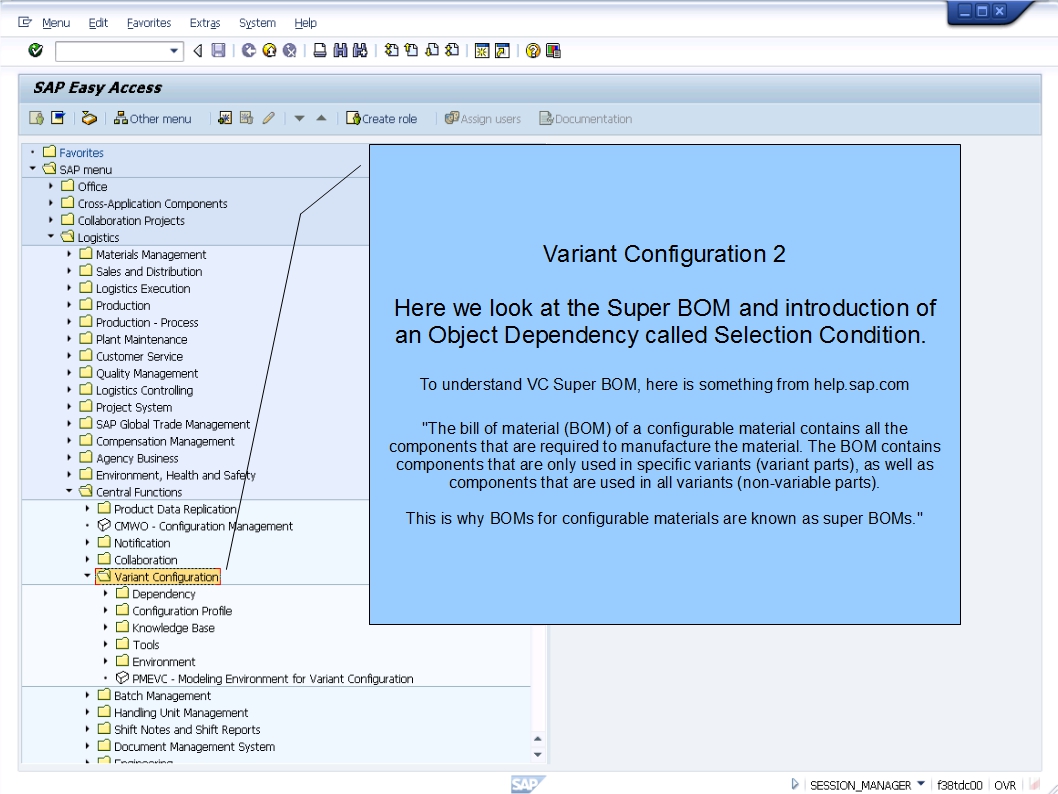Screen dimensions: 1058x794
Task: Click the SAP Business Workplace icon
Action: point(89,119)
